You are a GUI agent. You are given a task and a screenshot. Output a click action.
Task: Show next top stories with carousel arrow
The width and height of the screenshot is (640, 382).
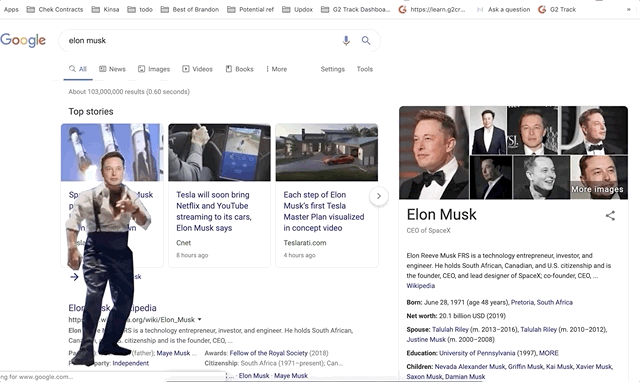379,196
